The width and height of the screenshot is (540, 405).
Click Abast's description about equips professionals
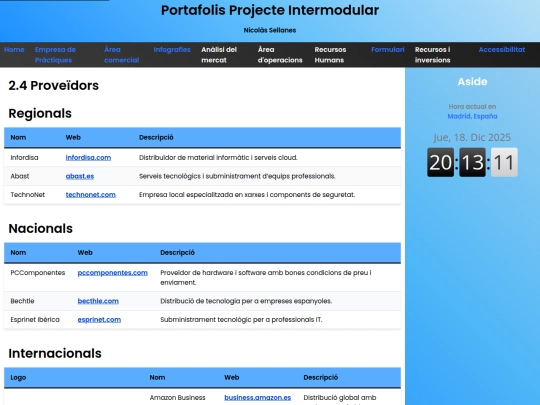click(x=237, y=176)
